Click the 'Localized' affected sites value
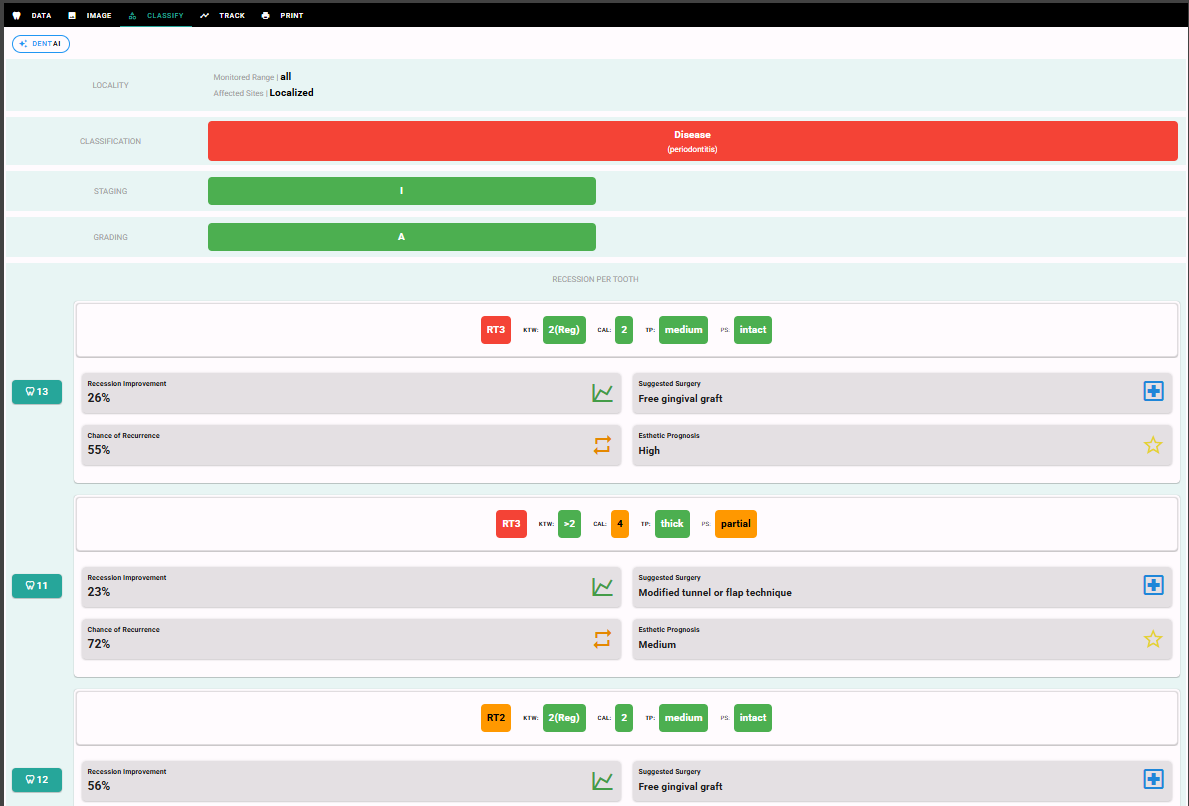Viewport: 1189px width, 806px height. 291,93
